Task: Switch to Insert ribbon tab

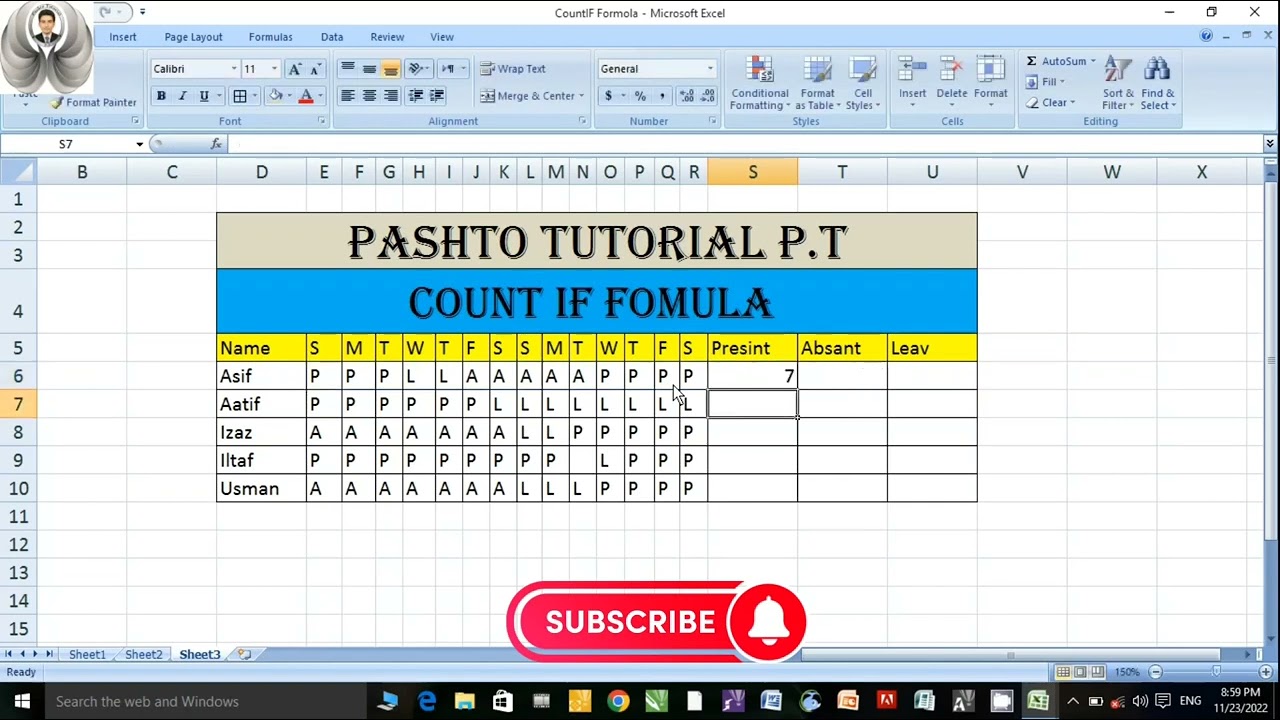Action: pos(123,37)
